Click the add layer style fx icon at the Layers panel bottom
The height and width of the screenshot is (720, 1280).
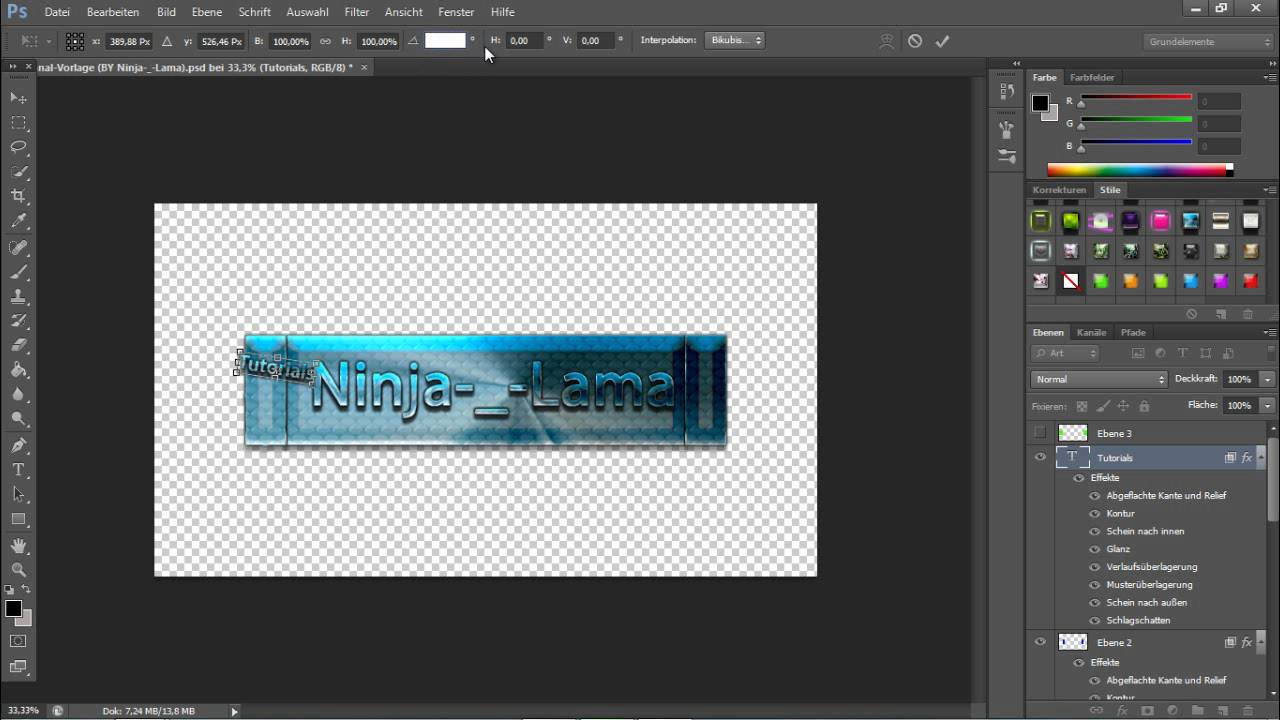1122,711
